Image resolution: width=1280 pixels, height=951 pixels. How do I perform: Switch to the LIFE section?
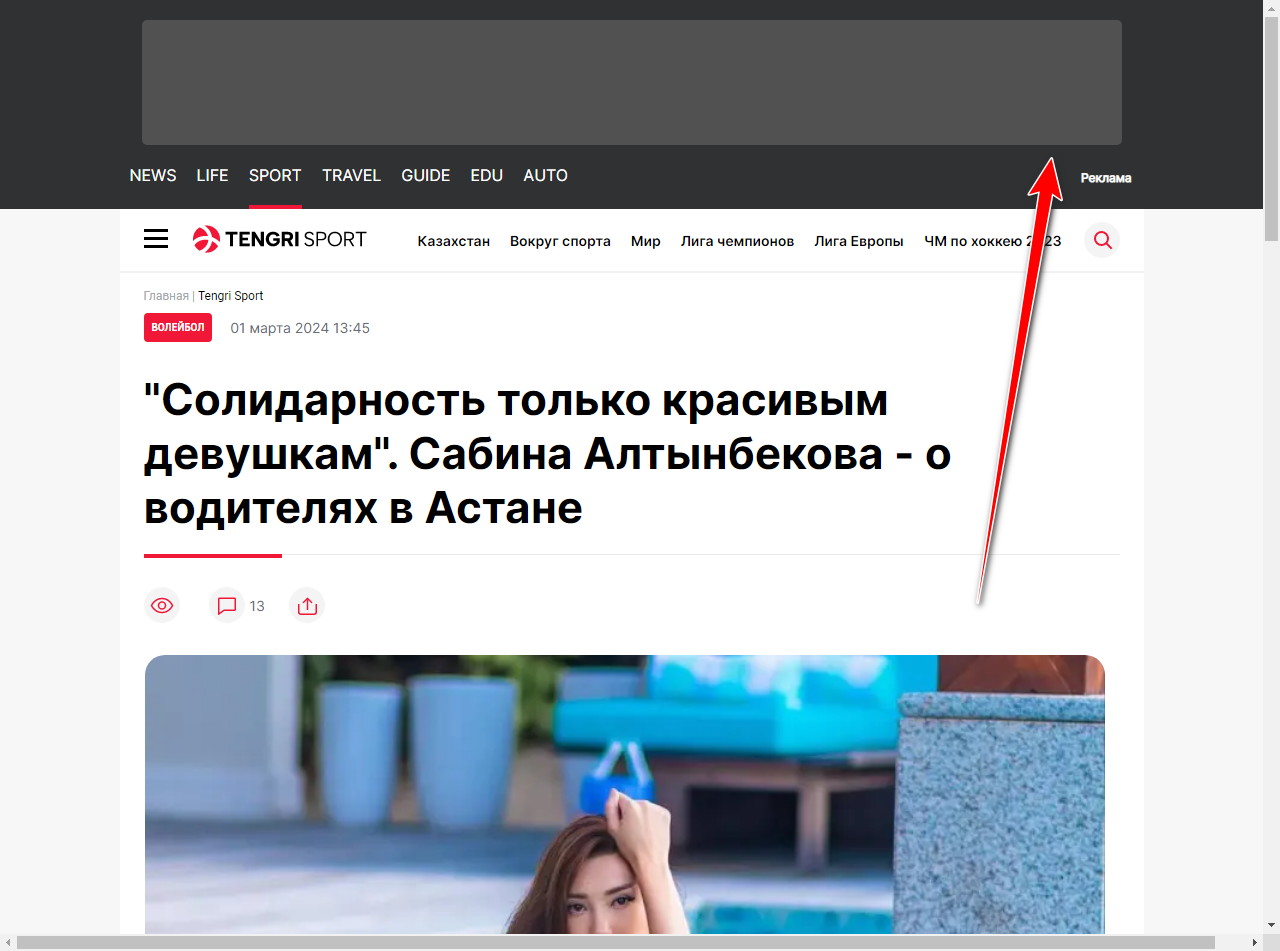[x=212, y=176]
